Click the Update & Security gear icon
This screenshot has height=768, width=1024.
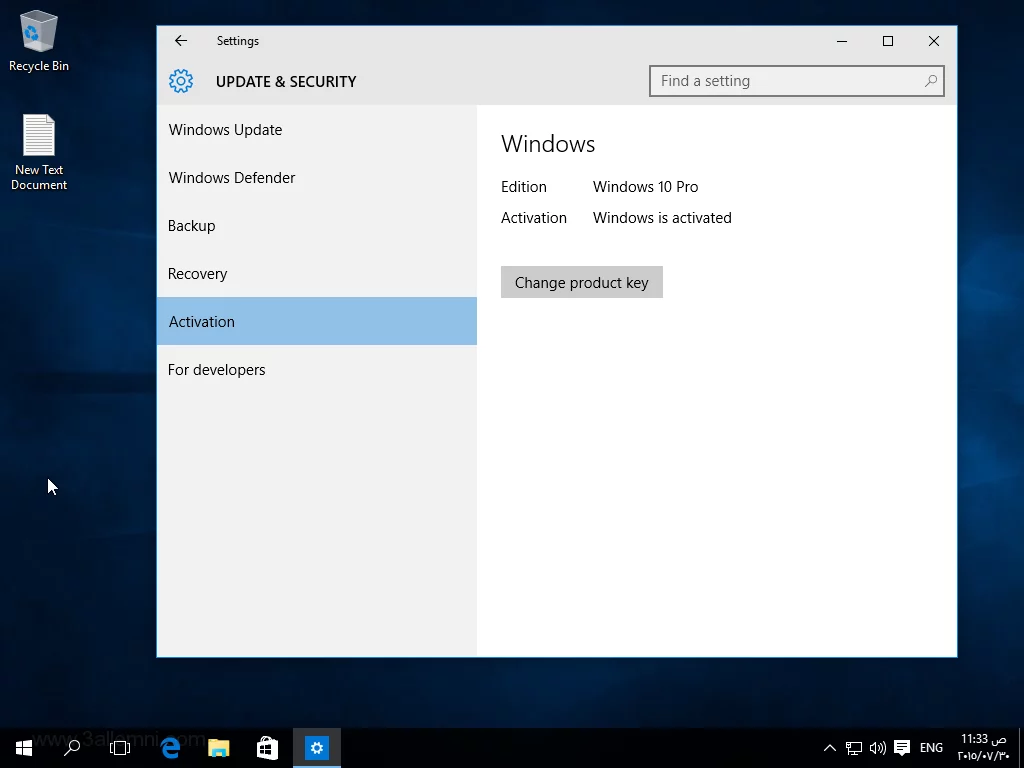coord(181,82)
